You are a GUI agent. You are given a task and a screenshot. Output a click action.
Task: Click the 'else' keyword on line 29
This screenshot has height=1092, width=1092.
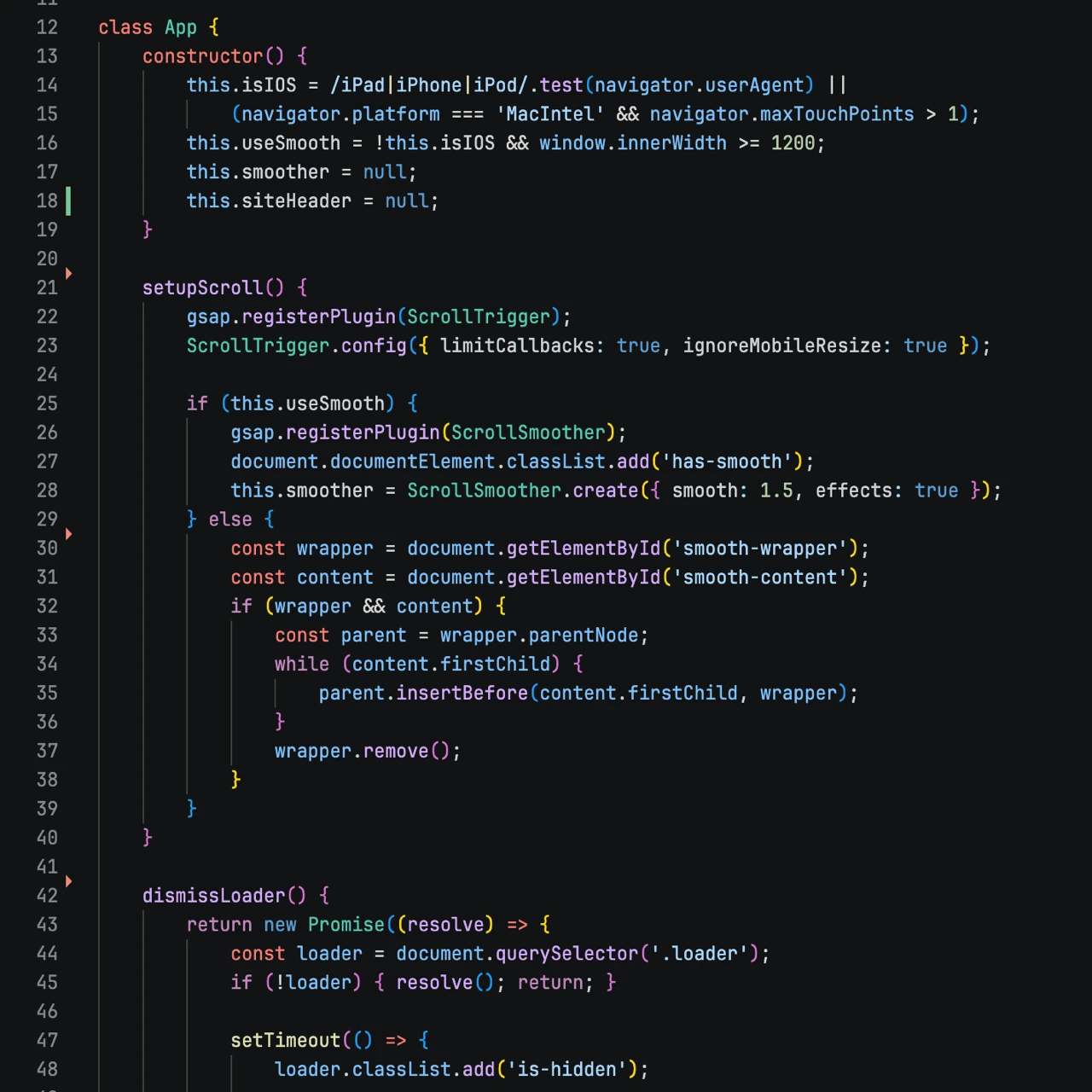[230, 520]
